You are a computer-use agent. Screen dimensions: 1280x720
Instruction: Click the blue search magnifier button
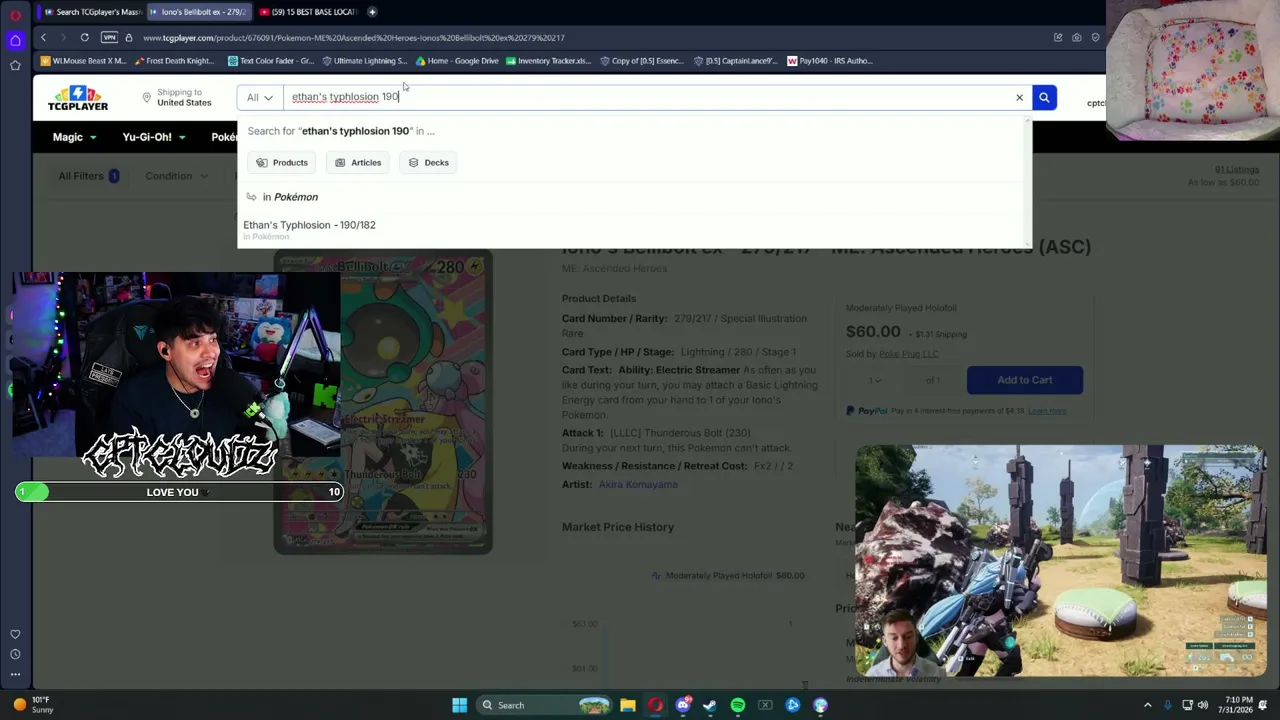coord(1044,97)
